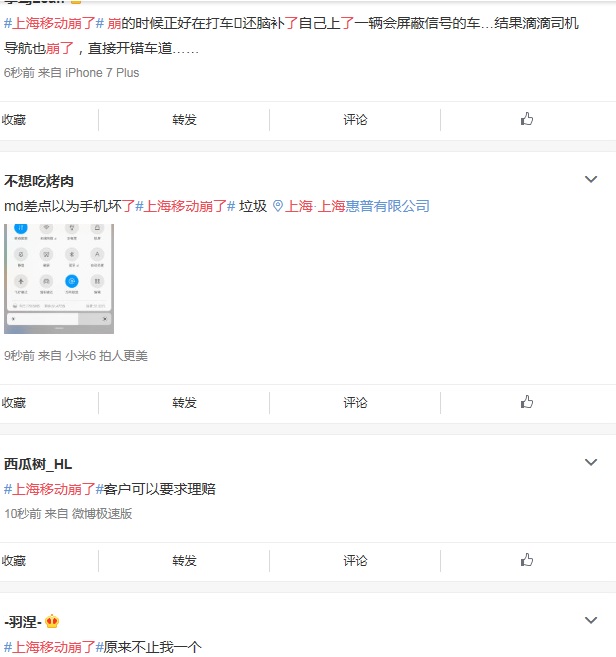Image resolution: width=616 pixels, height=657 pixels.
Task: Open 评论 on 西瓜树_HL's post
Action: (355, 560)
